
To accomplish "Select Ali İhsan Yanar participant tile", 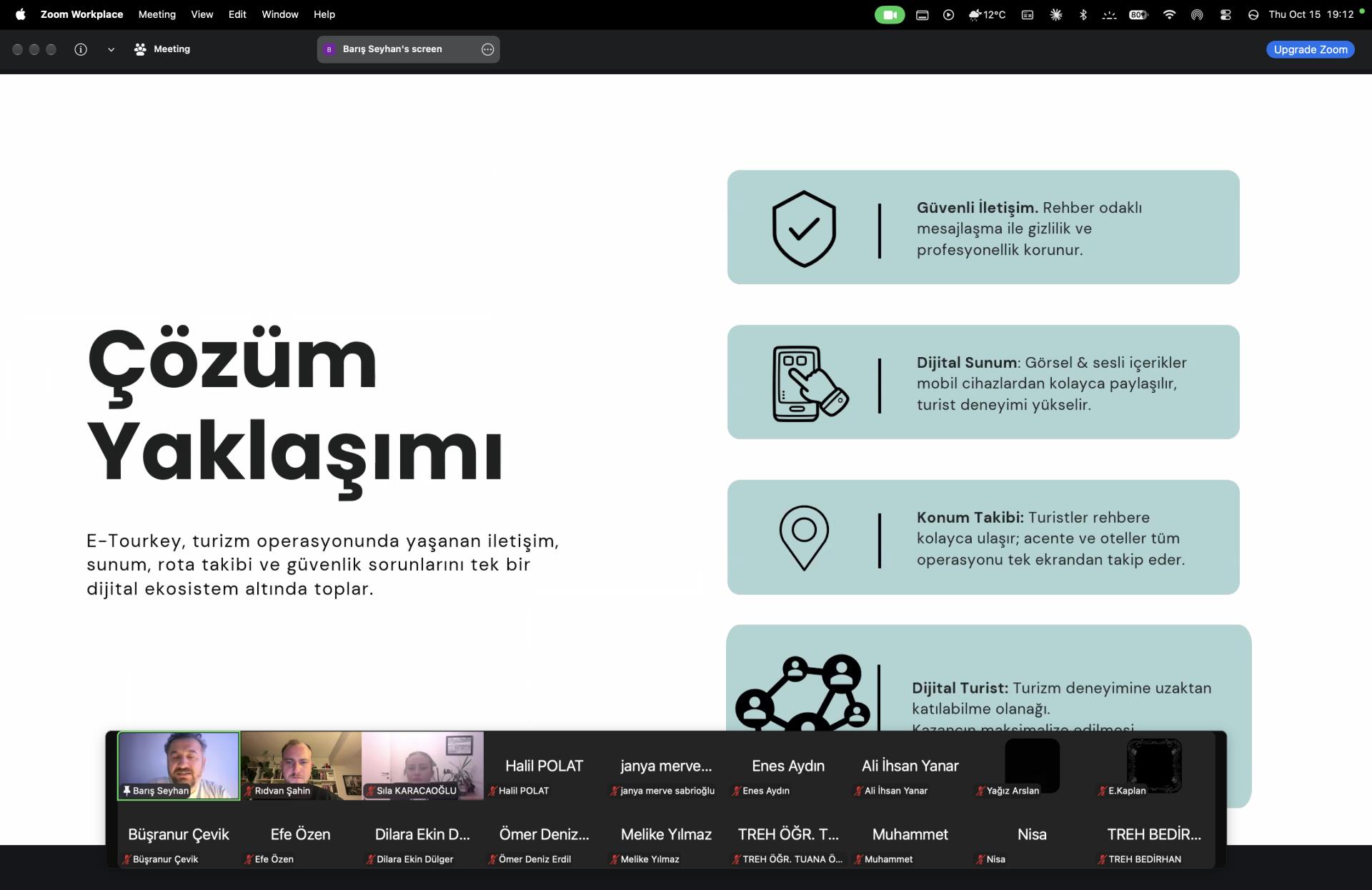I will (x=910, y=766).
